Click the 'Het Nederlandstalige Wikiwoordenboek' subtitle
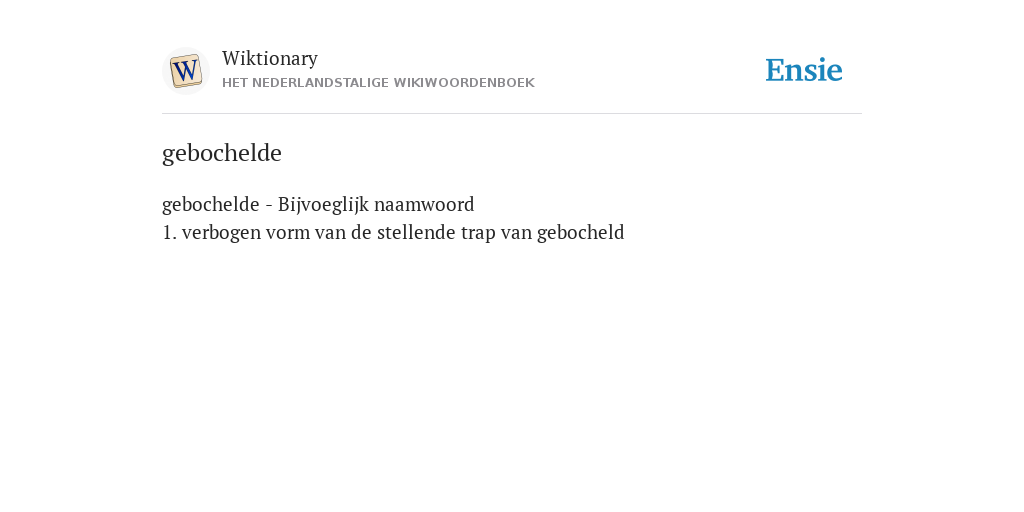This screenshot has height=512, width=1024. 378,83
